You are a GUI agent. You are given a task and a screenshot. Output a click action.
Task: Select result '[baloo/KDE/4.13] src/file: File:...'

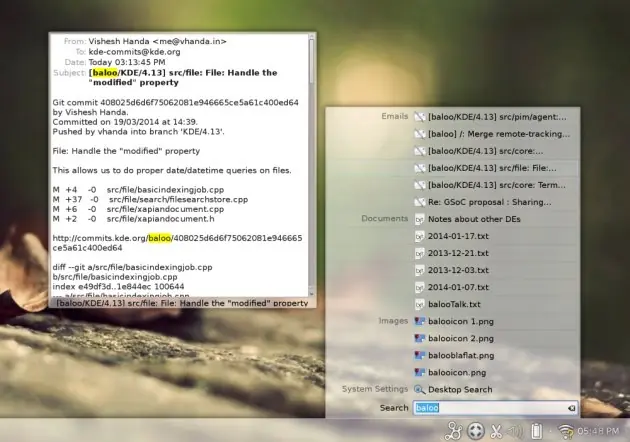pos(492,168)
